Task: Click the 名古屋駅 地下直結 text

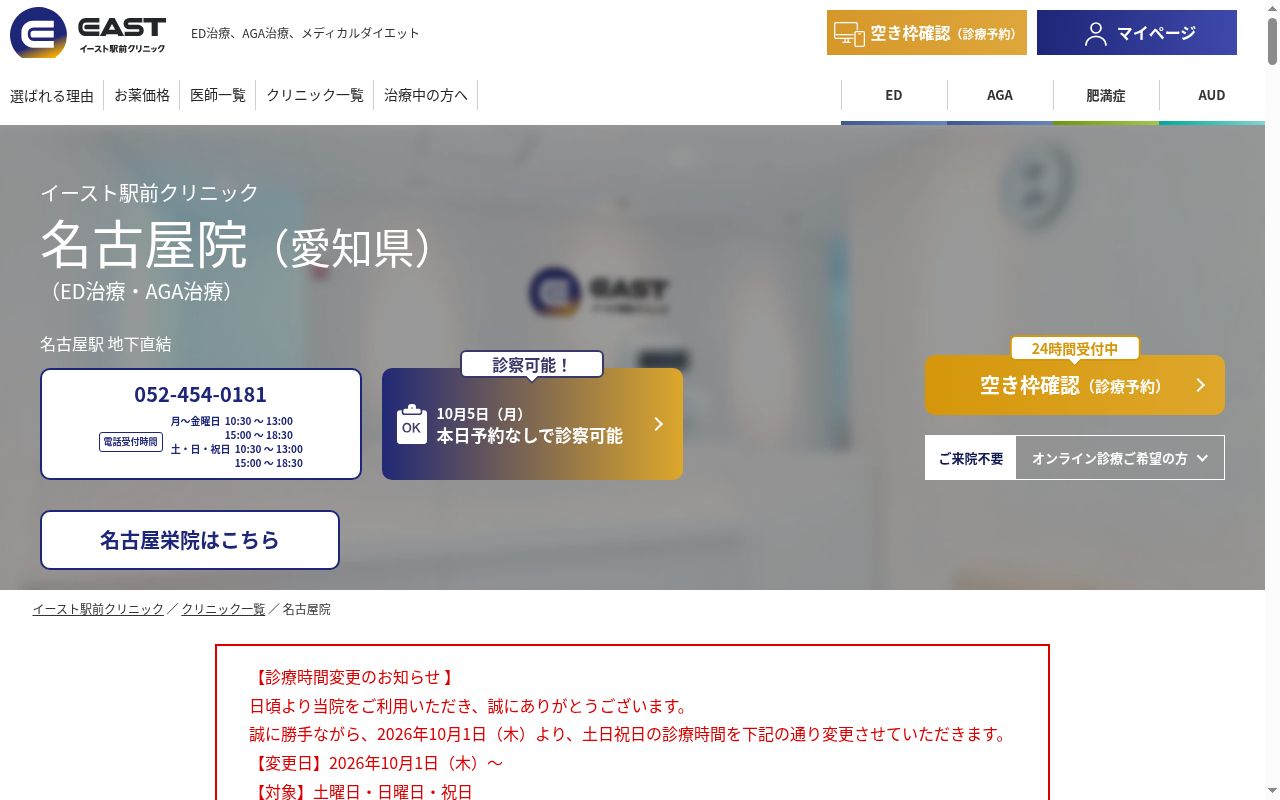Action: point(106,344)
